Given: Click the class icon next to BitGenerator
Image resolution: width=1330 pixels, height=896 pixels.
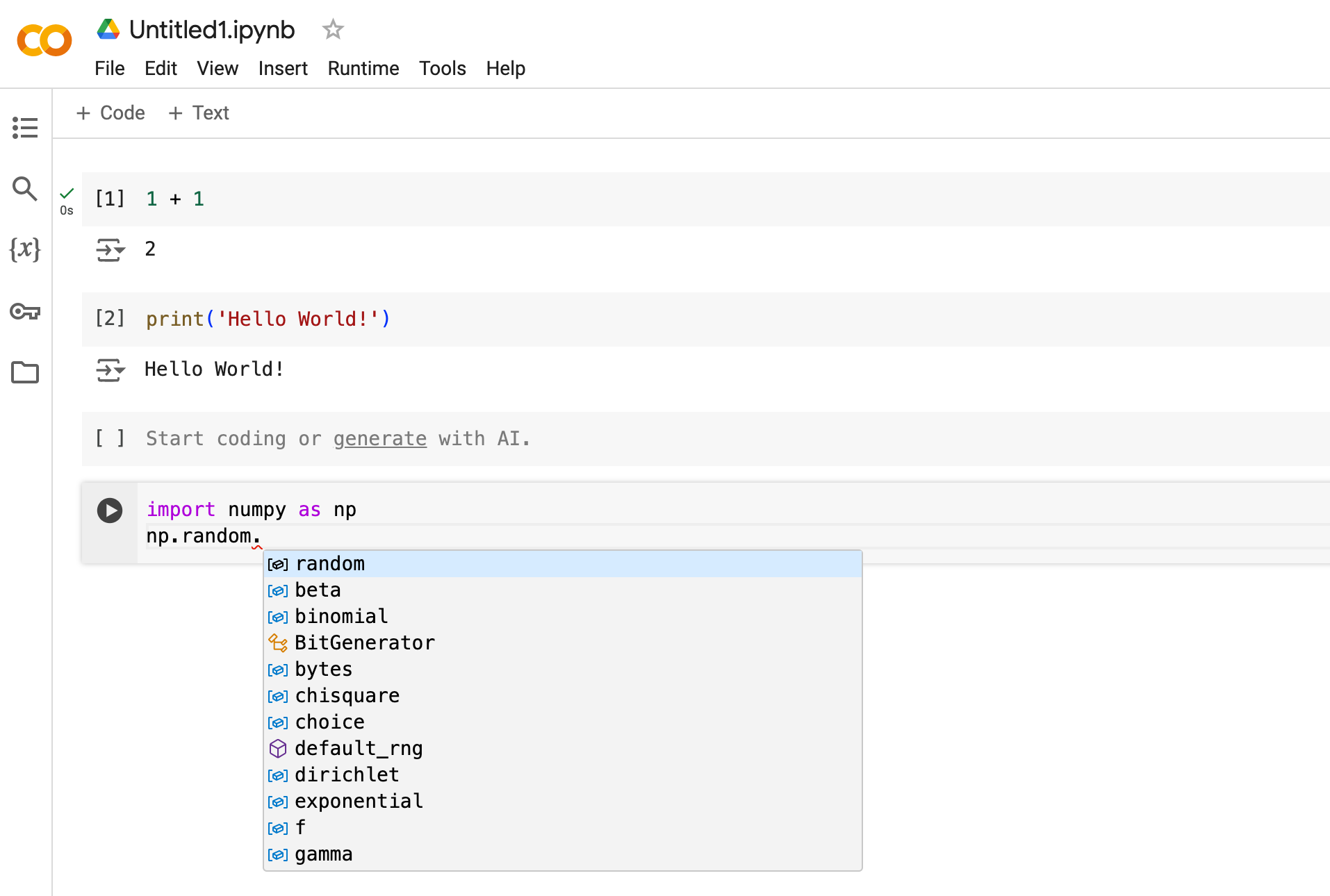Looking at the screenshot, I should 278,643.
